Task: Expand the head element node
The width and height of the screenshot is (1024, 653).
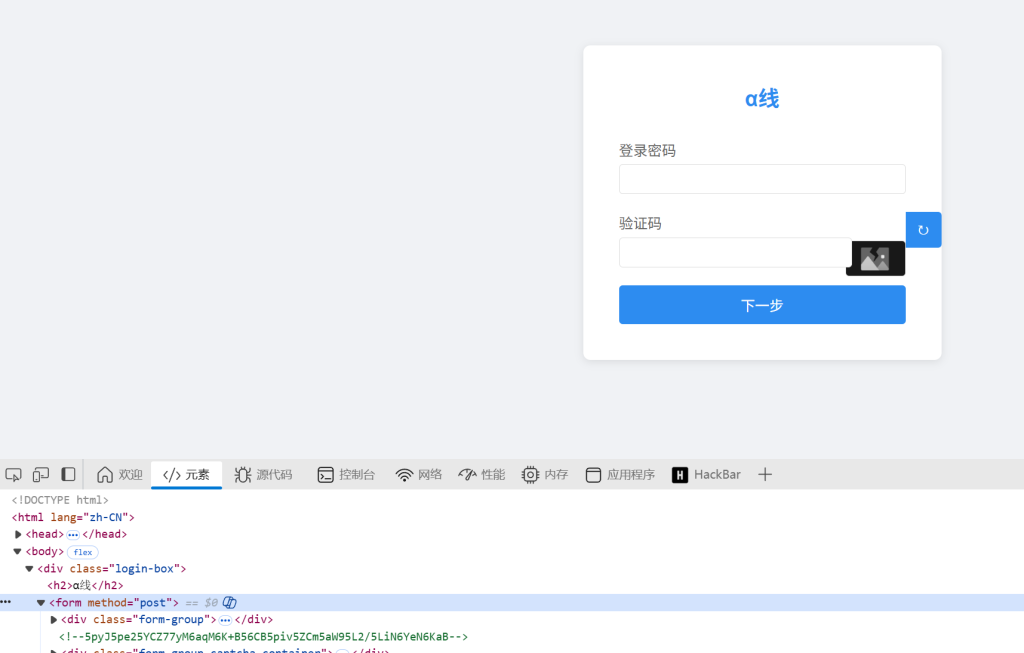Action: [x=18, y=534]
